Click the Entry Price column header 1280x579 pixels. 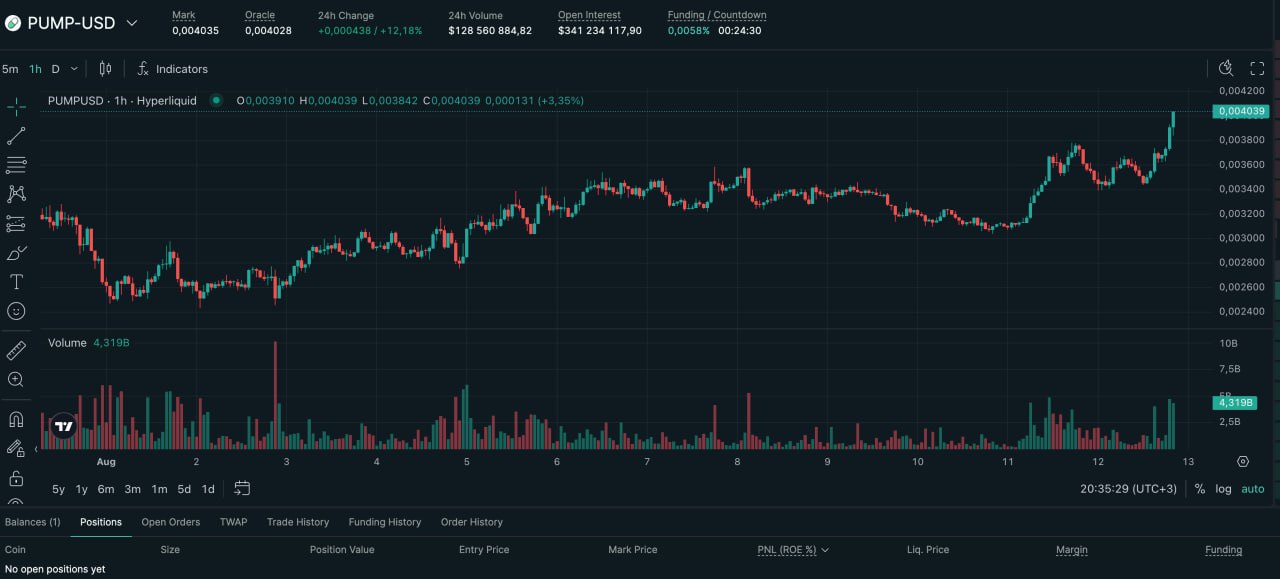pos(484,550)
